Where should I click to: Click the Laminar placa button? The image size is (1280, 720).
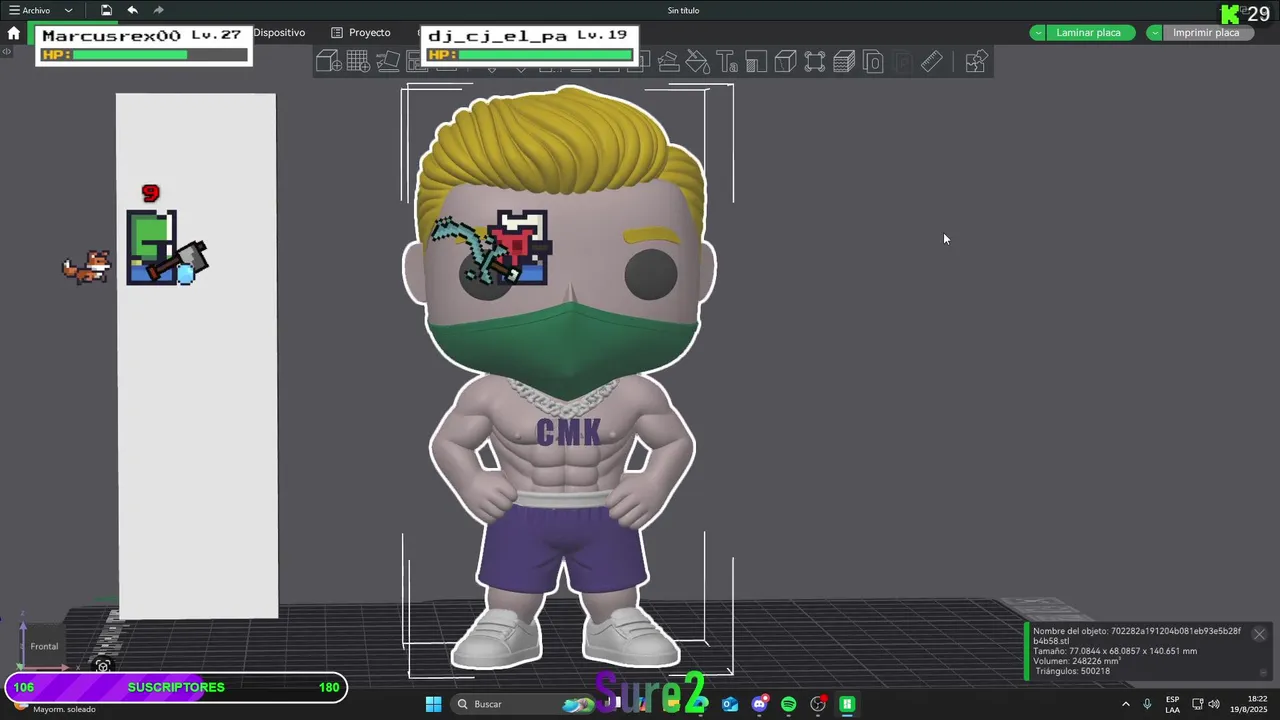pyautogui.click(x=1089, y=32)
